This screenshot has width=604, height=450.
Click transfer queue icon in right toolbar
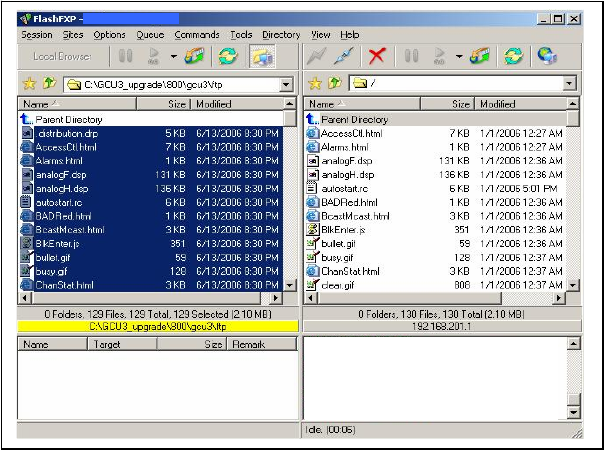[480, 56]
